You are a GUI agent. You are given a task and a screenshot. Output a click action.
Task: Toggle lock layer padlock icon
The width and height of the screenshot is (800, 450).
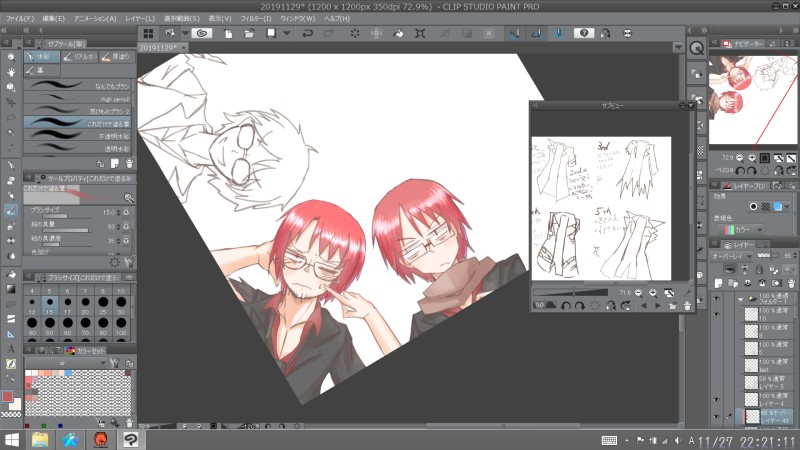click(x=759, y=269)
